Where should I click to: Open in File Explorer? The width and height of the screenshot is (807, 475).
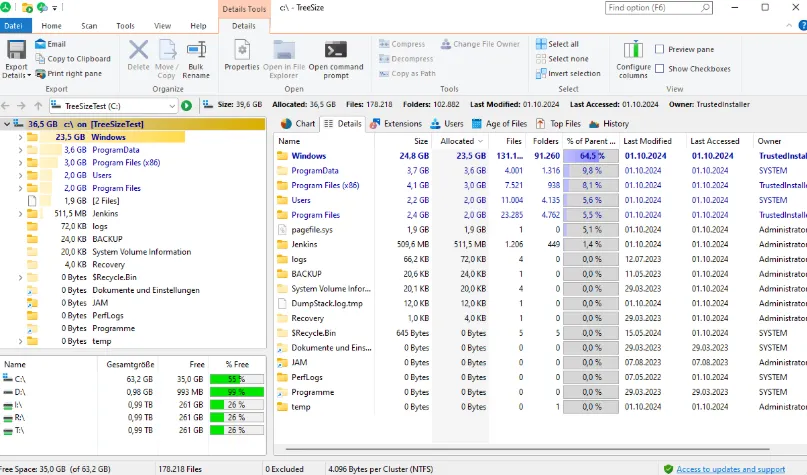284,60
